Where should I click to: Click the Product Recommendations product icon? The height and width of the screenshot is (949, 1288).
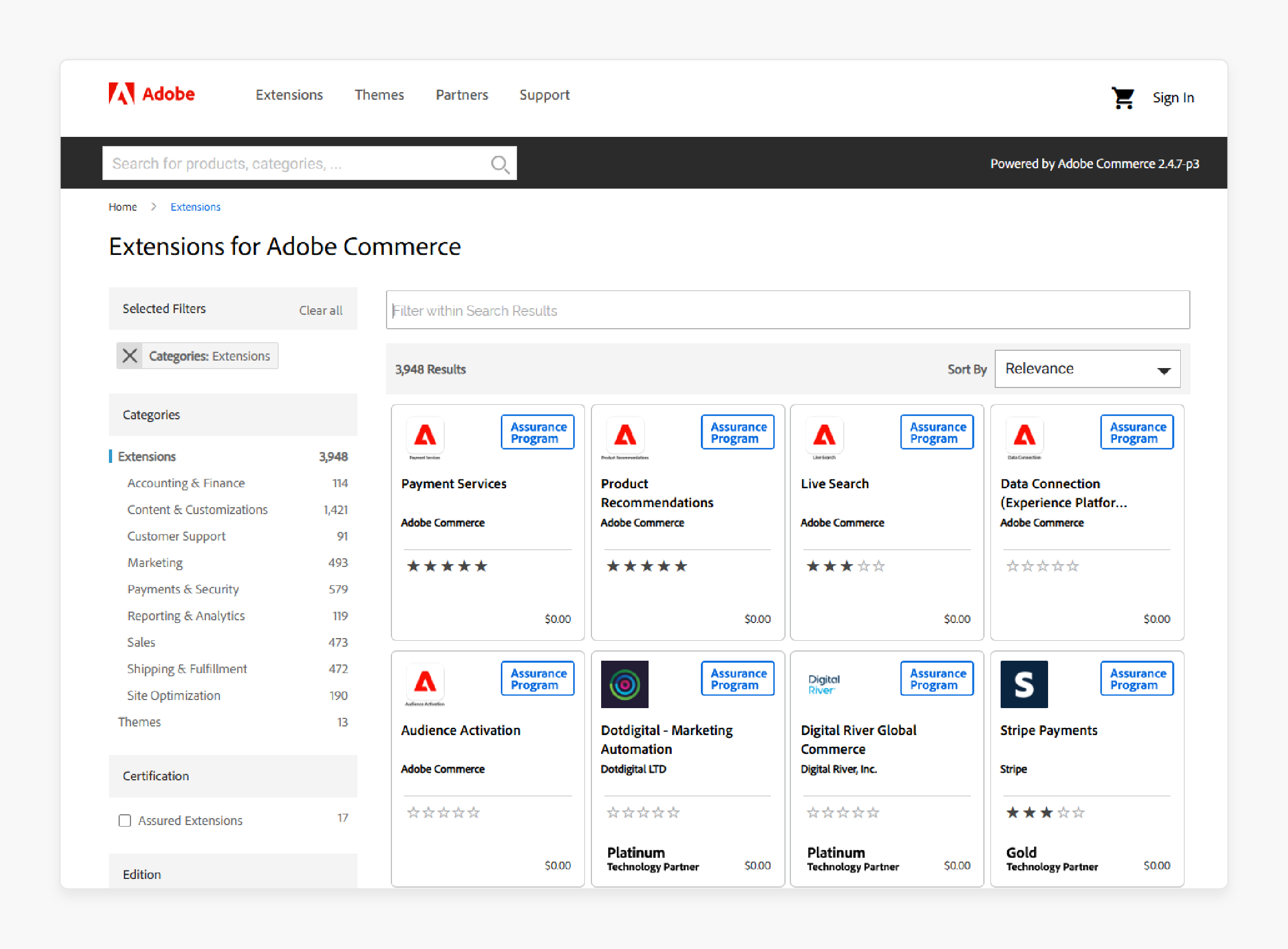click(625, 438)
